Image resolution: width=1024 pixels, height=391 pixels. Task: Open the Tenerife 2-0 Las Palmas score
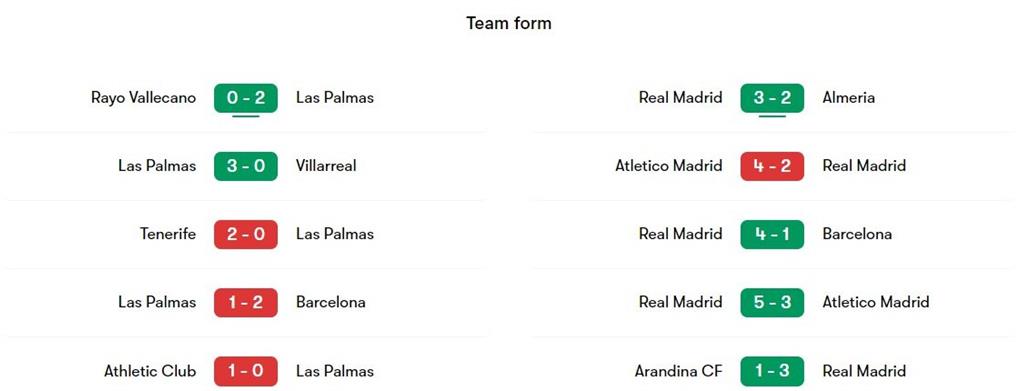click(246, 234)
